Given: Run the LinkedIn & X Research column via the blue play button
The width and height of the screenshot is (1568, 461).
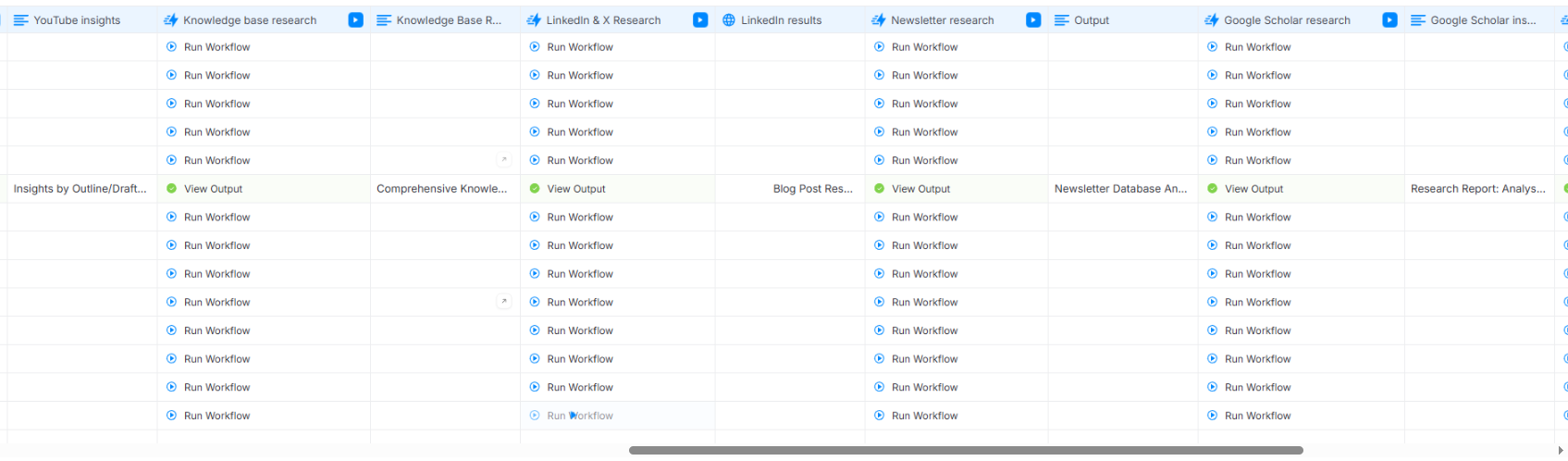Looking at the screenshot, I should pyautogui.click(x=700, y=20).
